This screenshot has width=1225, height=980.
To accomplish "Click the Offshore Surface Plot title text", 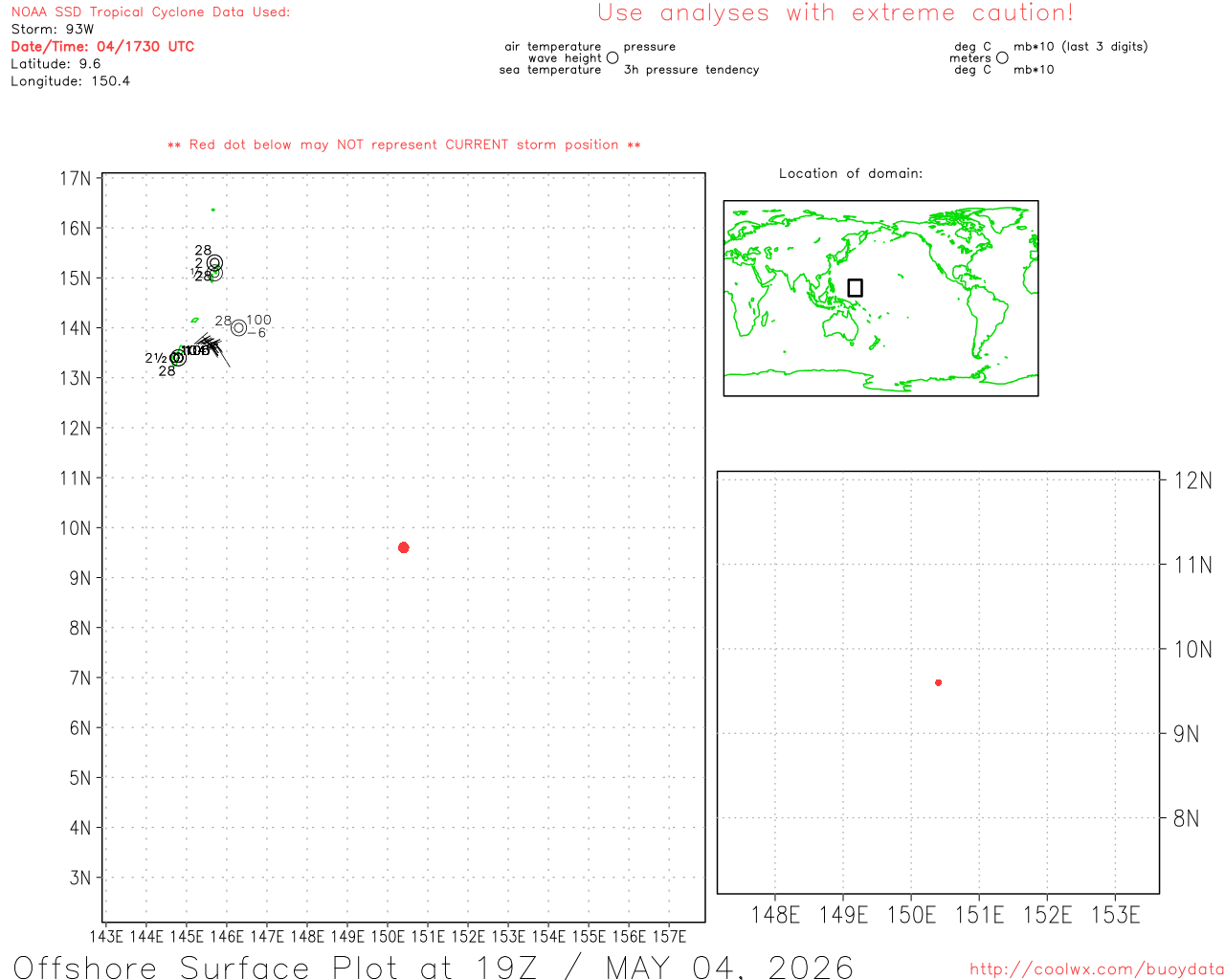I will [434, 967].
